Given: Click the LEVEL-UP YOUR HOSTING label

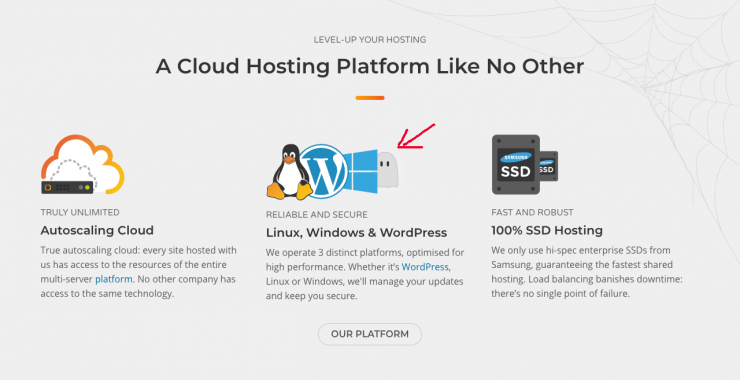Looking at the screenshot, I should (370, 40).
